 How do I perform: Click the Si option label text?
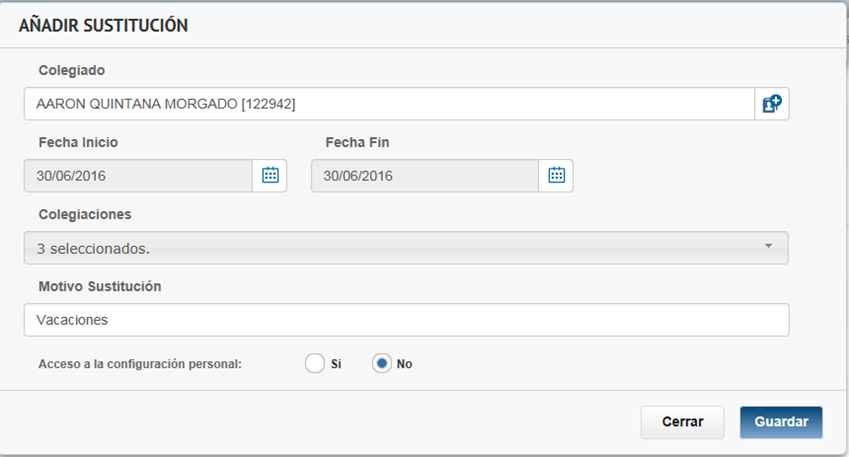pos(336,364)
